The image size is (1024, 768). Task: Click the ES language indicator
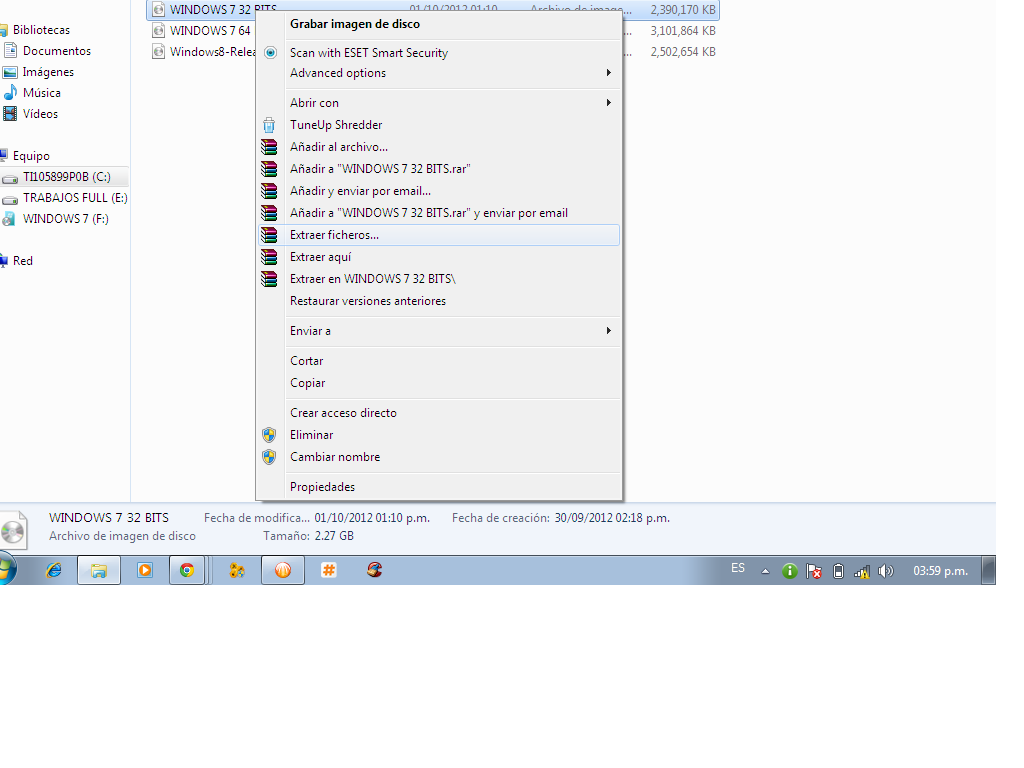[x=738, y=568]
